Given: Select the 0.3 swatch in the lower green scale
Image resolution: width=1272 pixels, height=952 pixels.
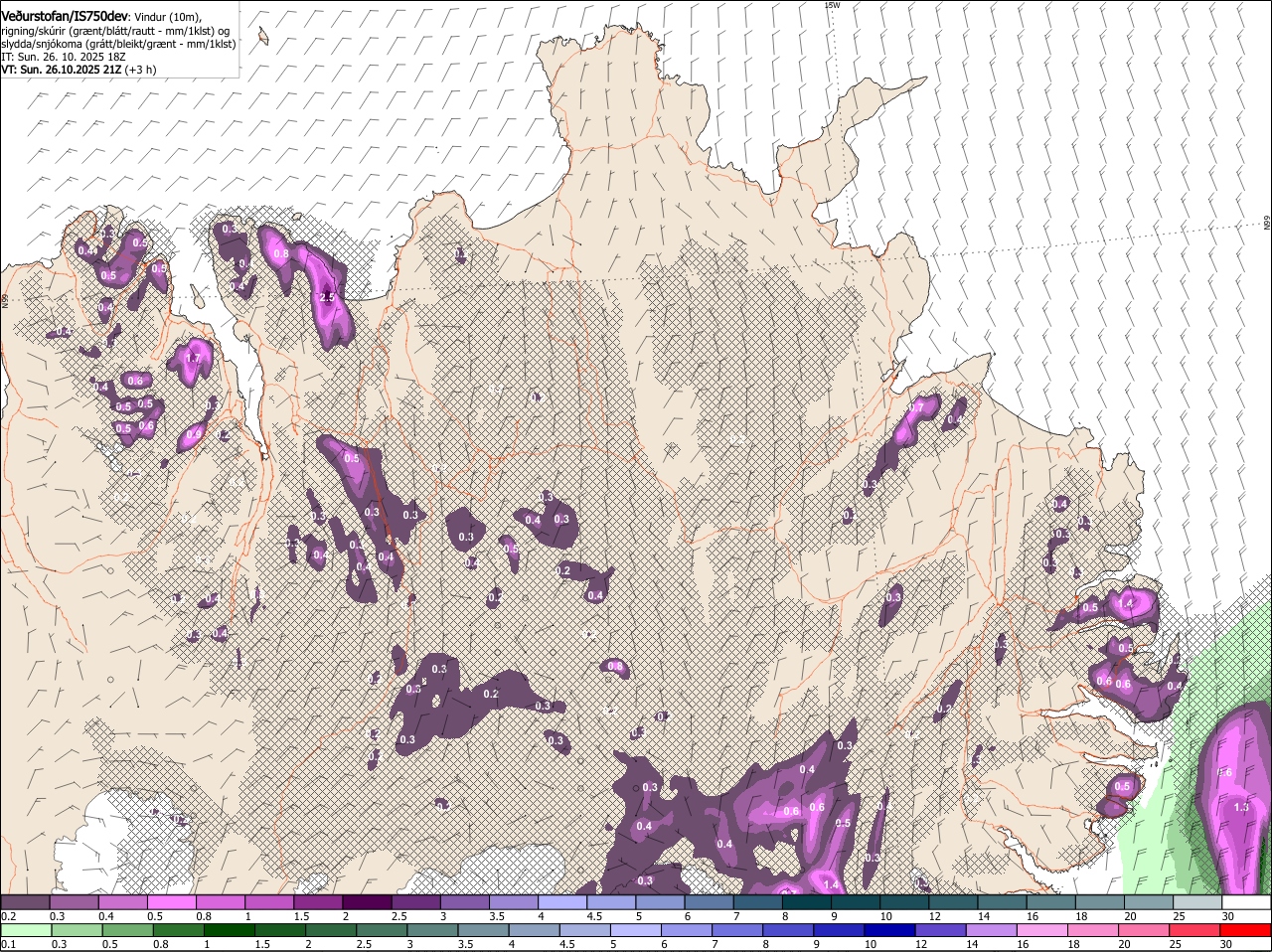Looking at the screenshot, I should pos(78,930).
